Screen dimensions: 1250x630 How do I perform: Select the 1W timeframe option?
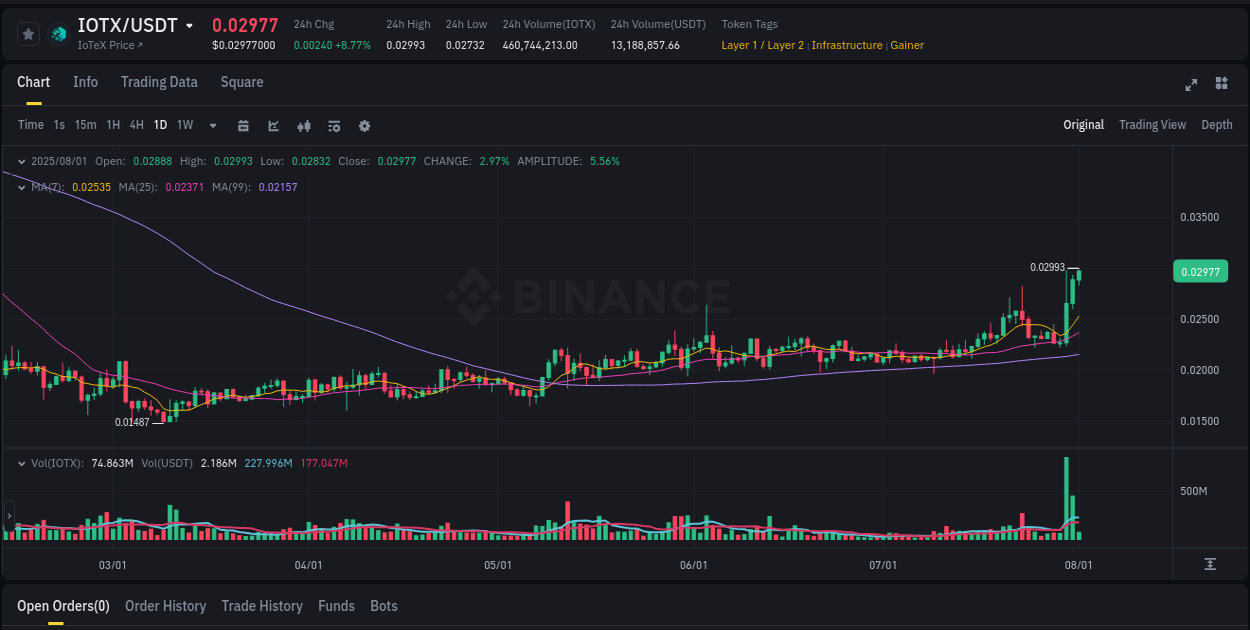(x=184, y=126)
